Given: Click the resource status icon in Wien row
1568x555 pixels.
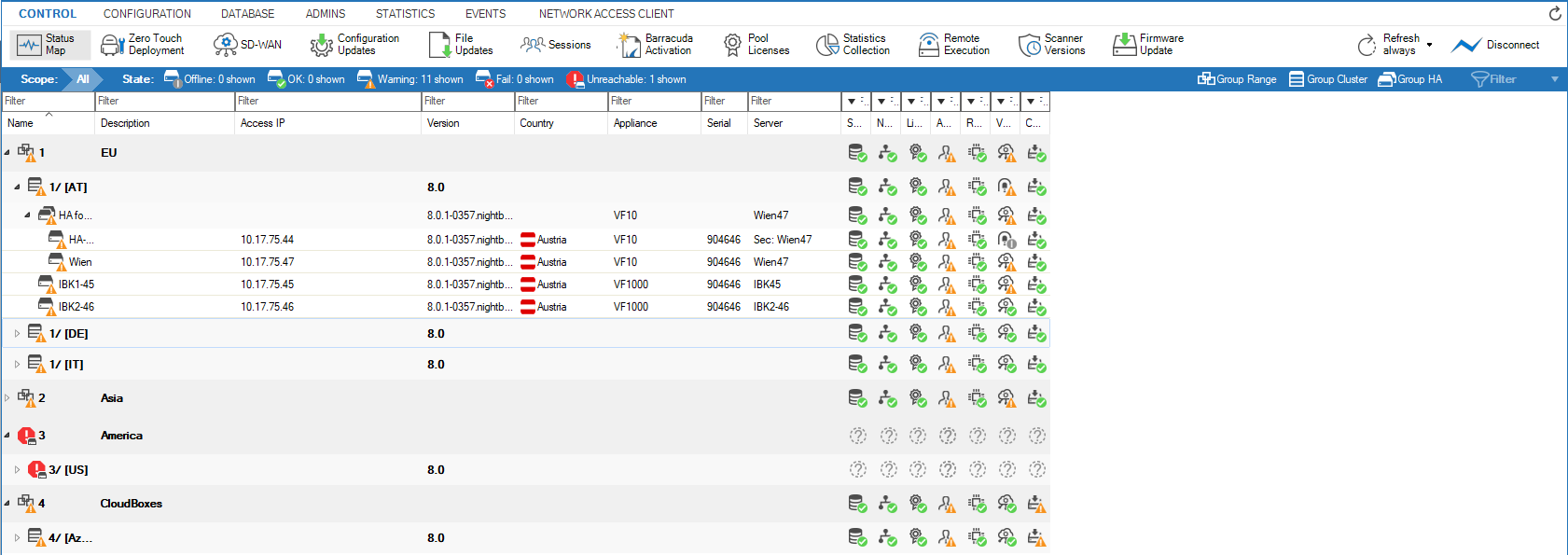Looking at the screenshot, I should click(977, 262).
